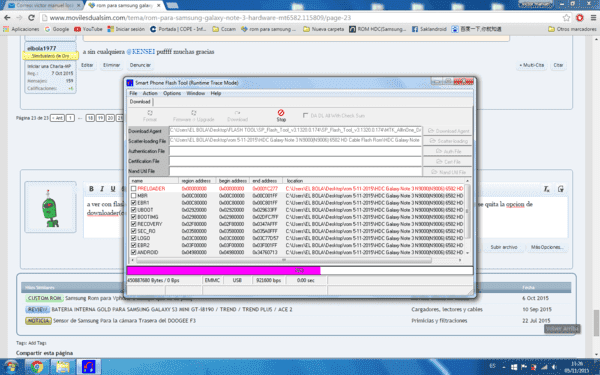
Task: Click the @KENSEI mention link
Action: tap(140, 52)
